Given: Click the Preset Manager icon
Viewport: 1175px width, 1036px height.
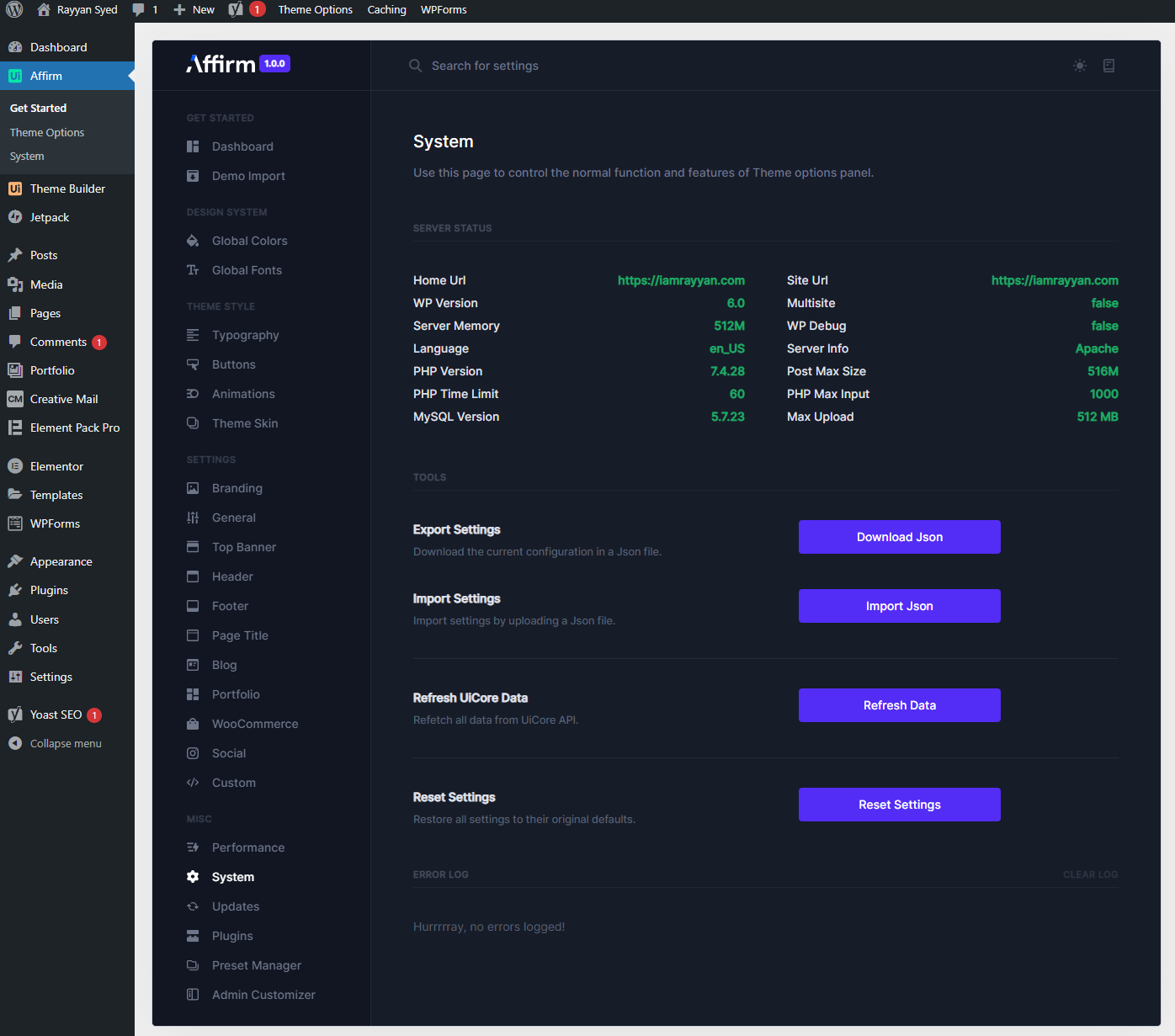Looking at the screenshot, I should [x=193, y=965].
